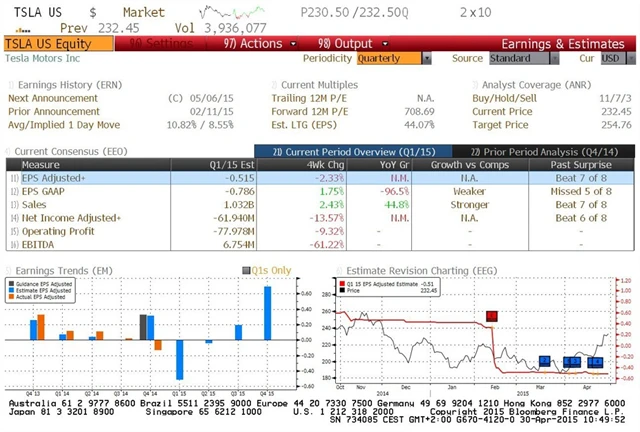Viewport: 640px width, 432px height.
Task: Switch to Current Period Overview (Q1/15) tab
Action: (x=339, y=150)
